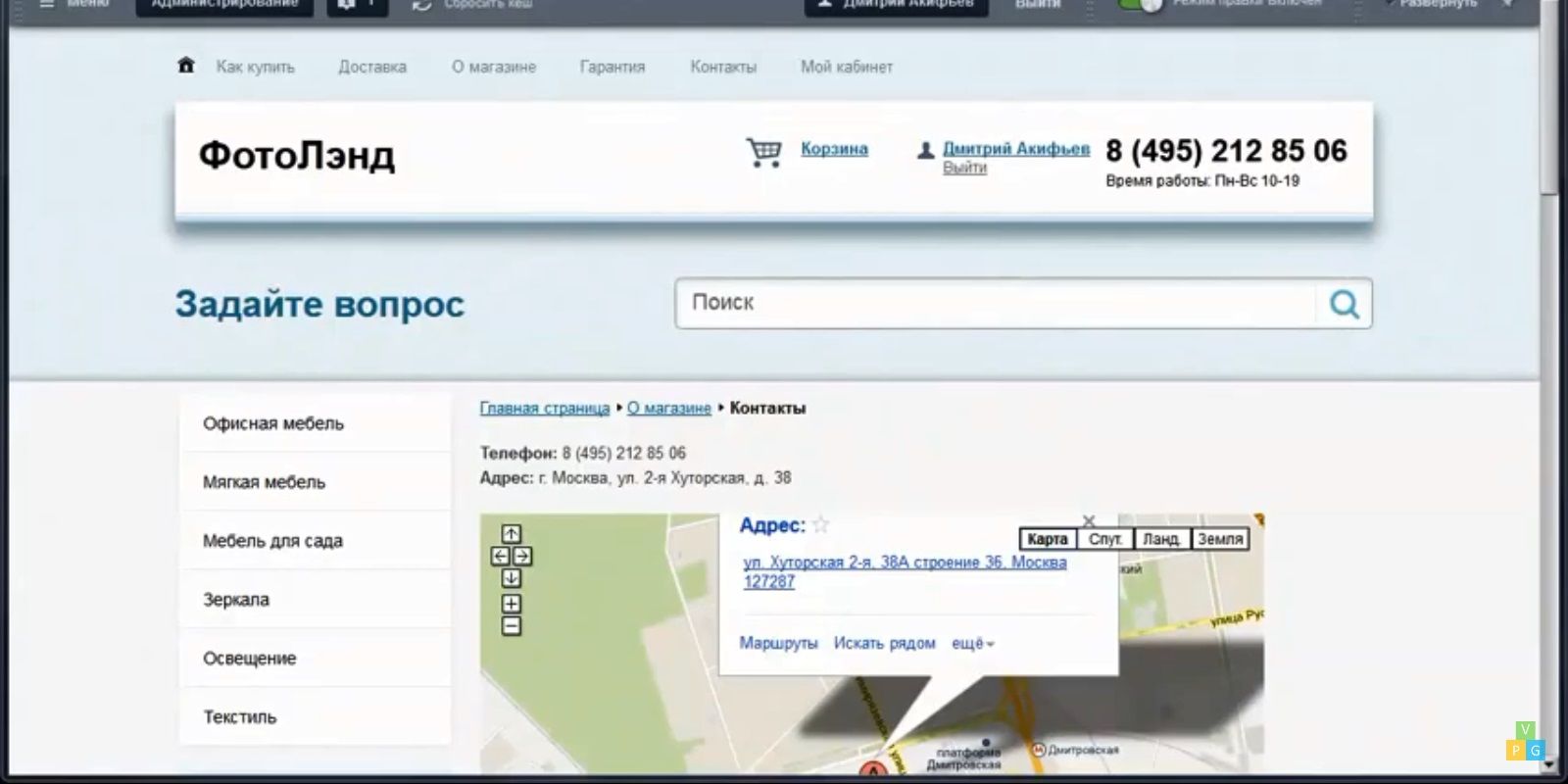1568x784 pixels.
Task: Open the ул. Хуторская address link
Action: (905, 571)
